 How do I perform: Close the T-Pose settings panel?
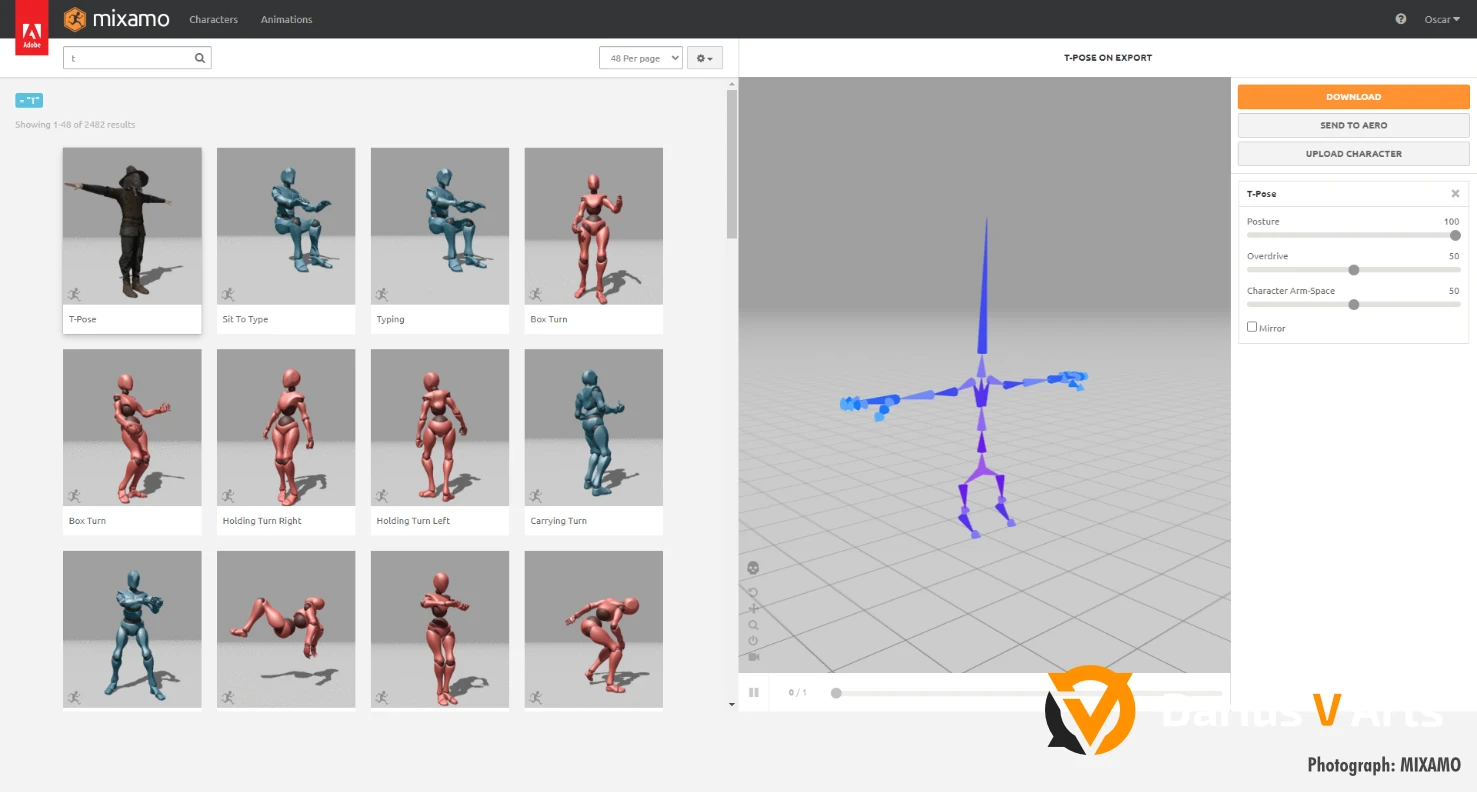pos(1455,194)
